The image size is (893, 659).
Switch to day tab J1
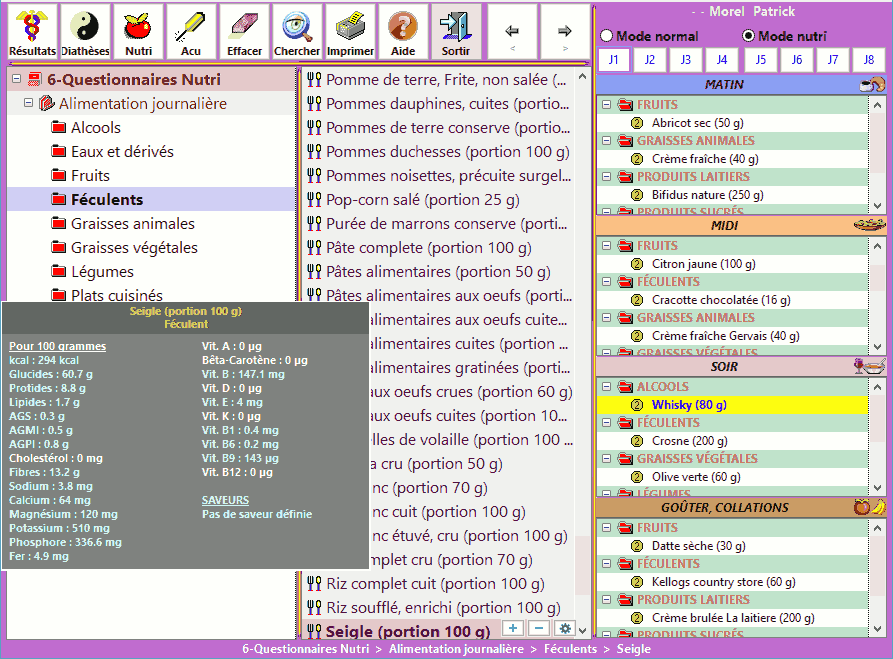pos(613,59)
